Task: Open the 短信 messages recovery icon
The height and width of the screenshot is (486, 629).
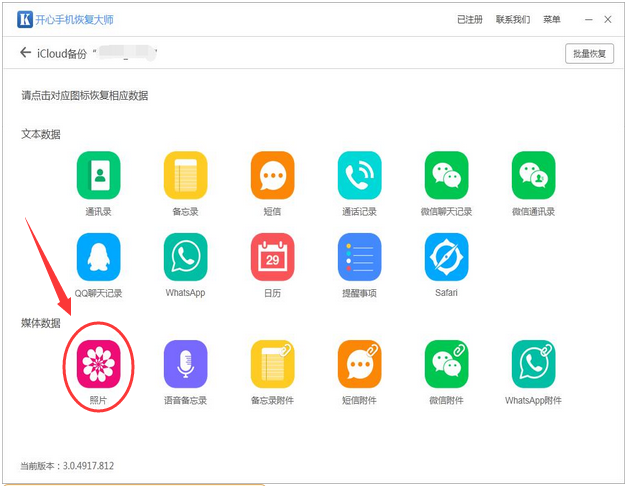Action: (272, 175)
